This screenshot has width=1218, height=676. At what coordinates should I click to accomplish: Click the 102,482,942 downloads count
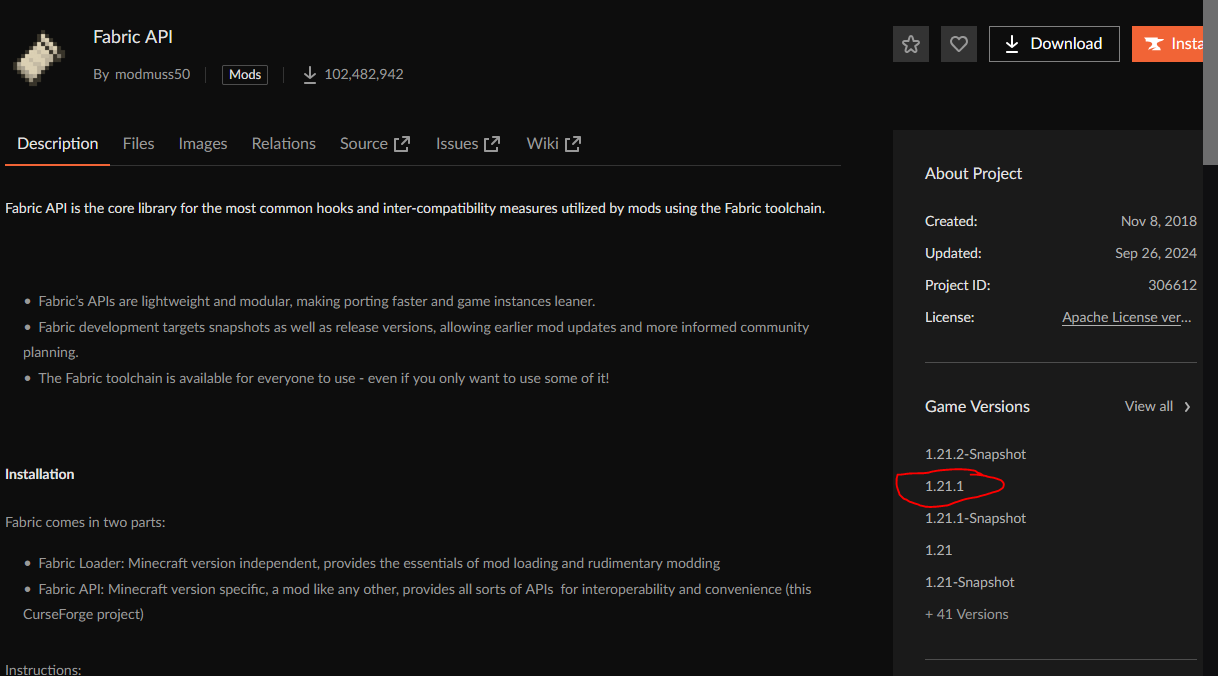[x=364, y=74]
